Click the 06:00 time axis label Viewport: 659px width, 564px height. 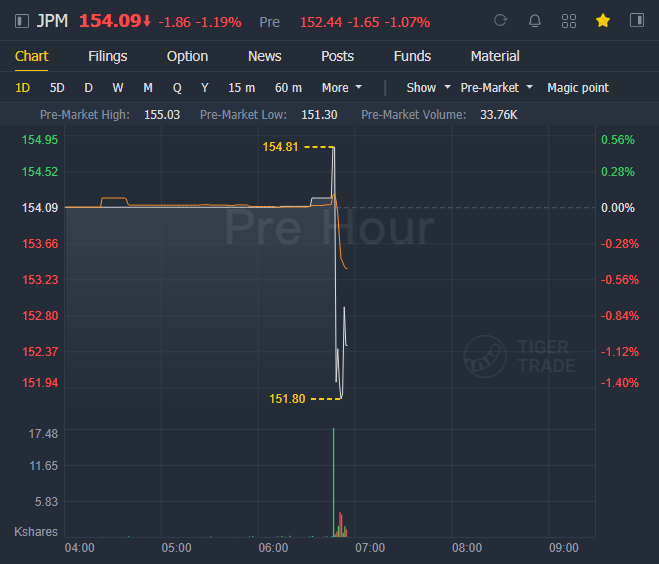click(273, 548)
